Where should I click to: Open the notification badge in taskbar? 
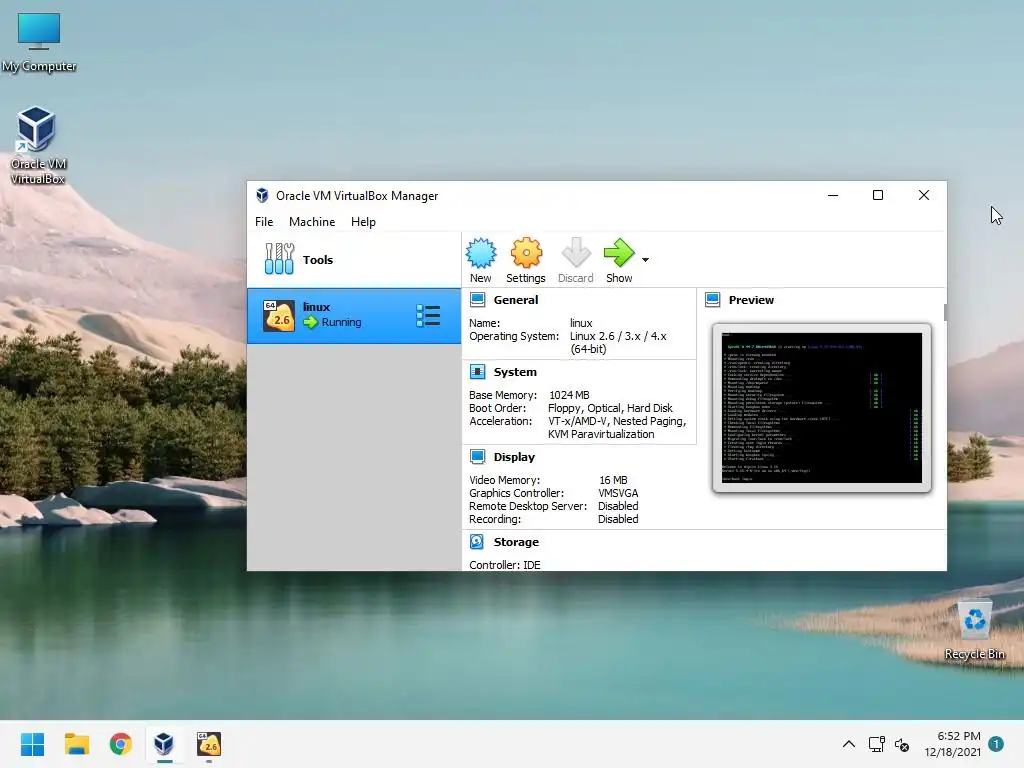[996, 744]
